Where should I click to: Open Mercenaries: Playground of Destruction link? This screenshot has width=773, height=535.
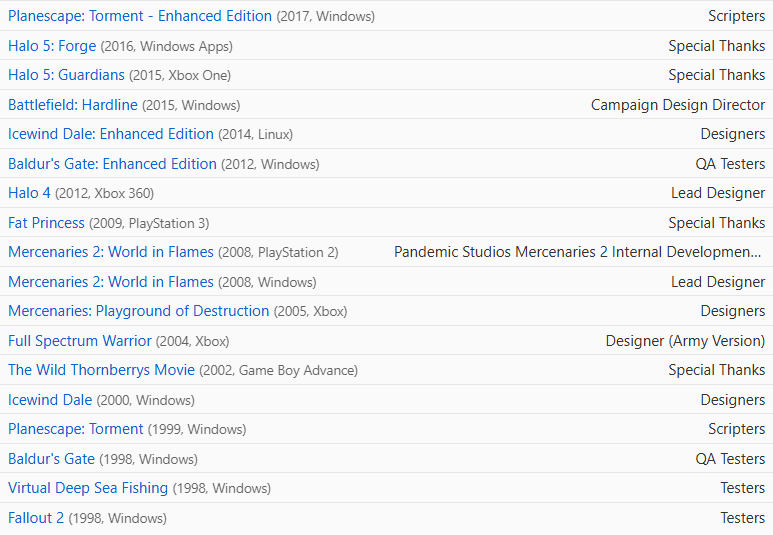(139, 311)
